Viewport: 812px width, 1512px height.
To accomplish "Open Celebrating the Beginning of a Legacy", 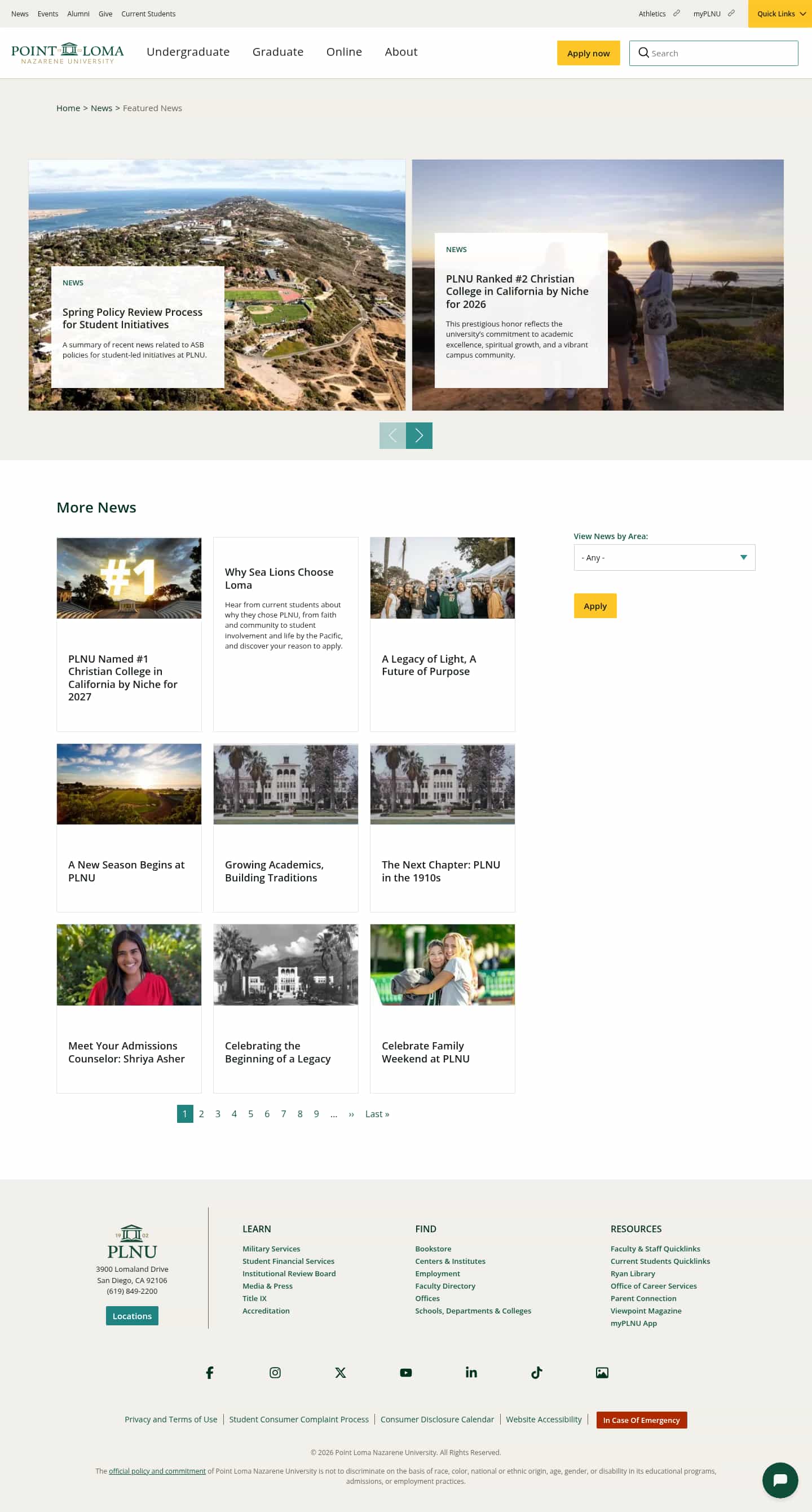I will (277, 1052).
